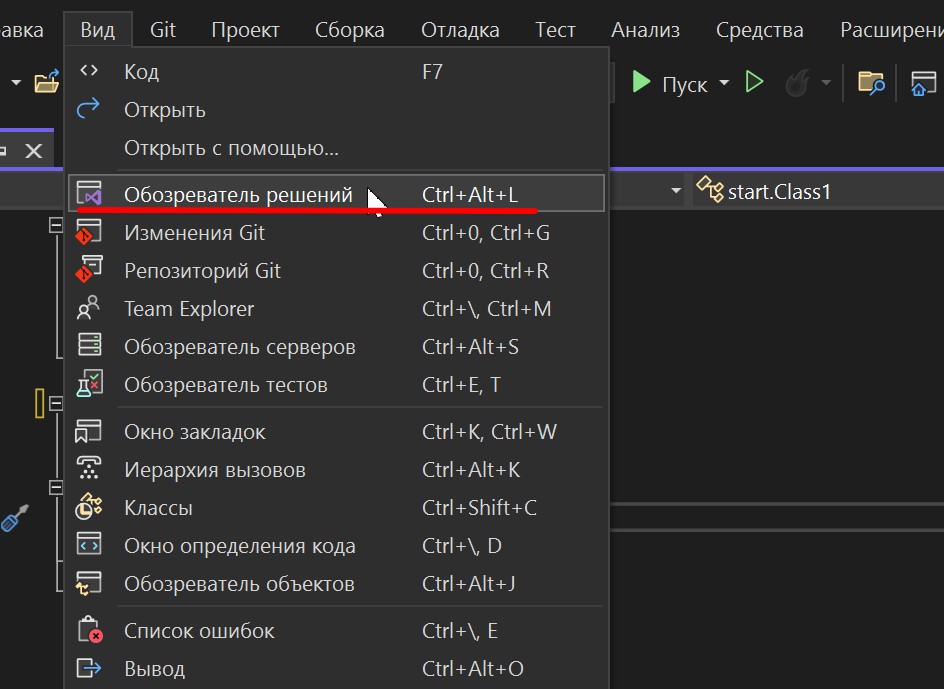Open the navigation dropdown left of start.Class1

click(x=676, y=192)
